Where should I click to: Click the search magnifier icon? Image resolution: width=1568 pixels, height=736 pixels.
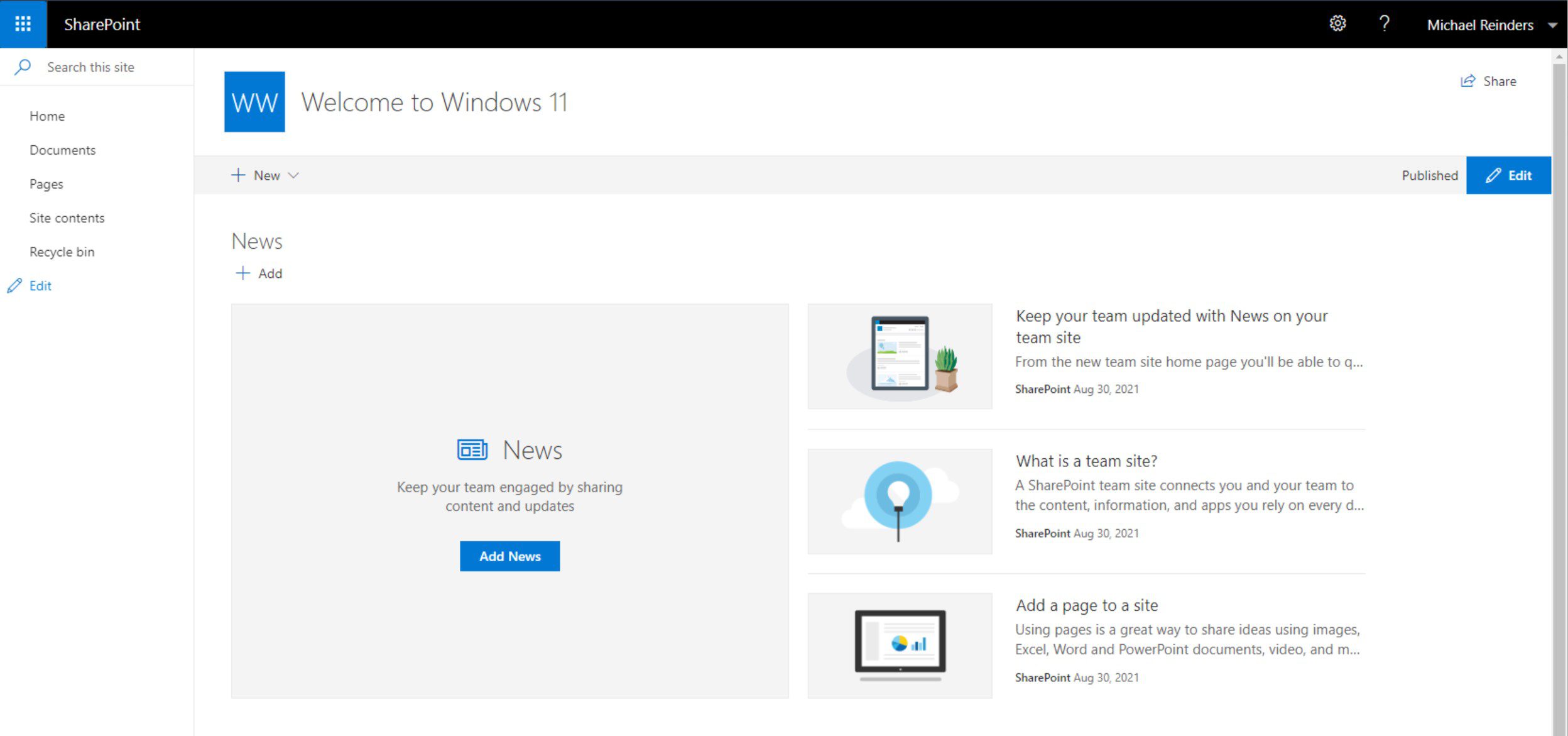pos(23,67)
